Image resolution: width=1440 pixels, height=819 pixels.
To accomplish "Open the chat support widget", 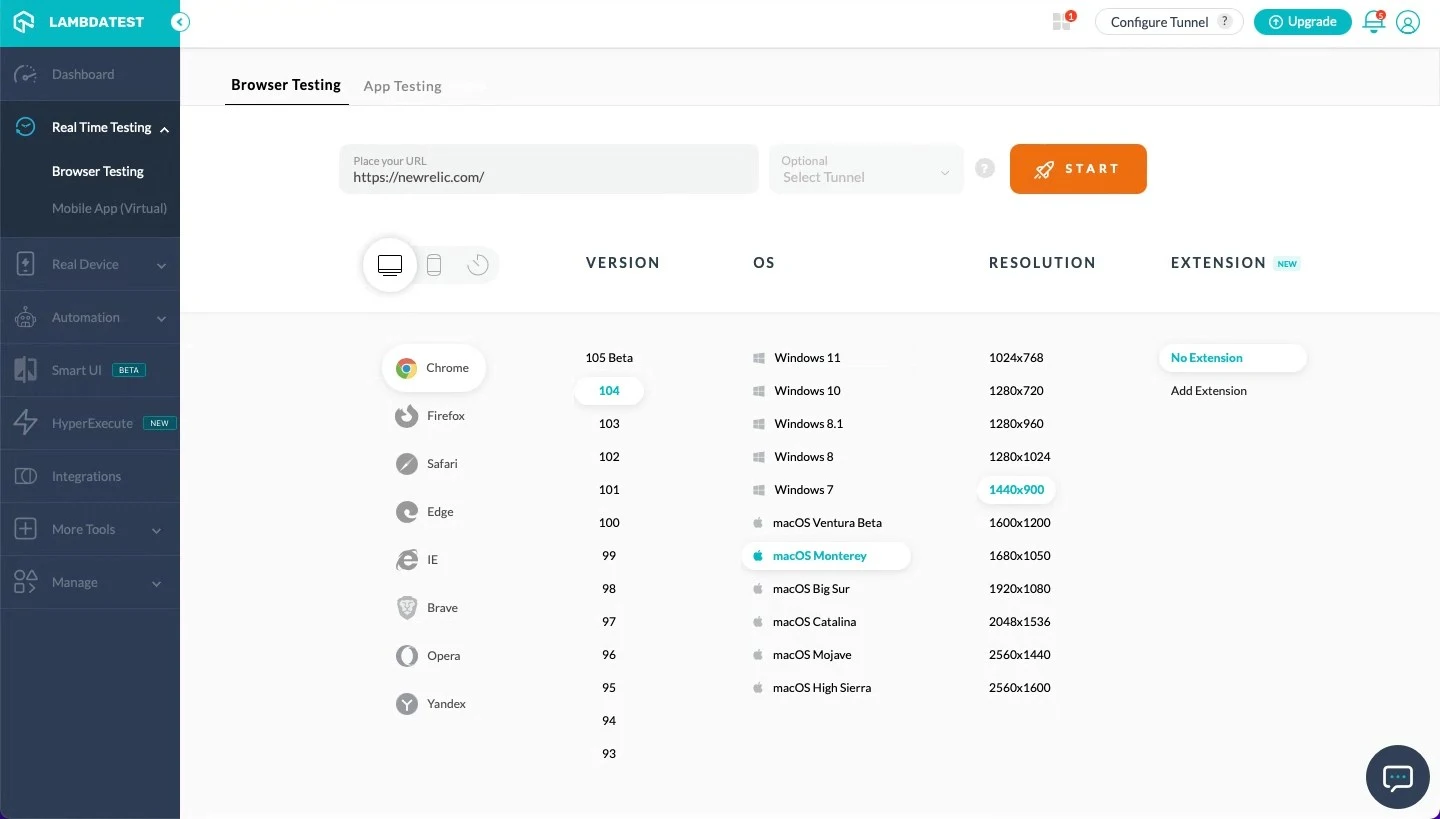I will (x=1397, y=777).
